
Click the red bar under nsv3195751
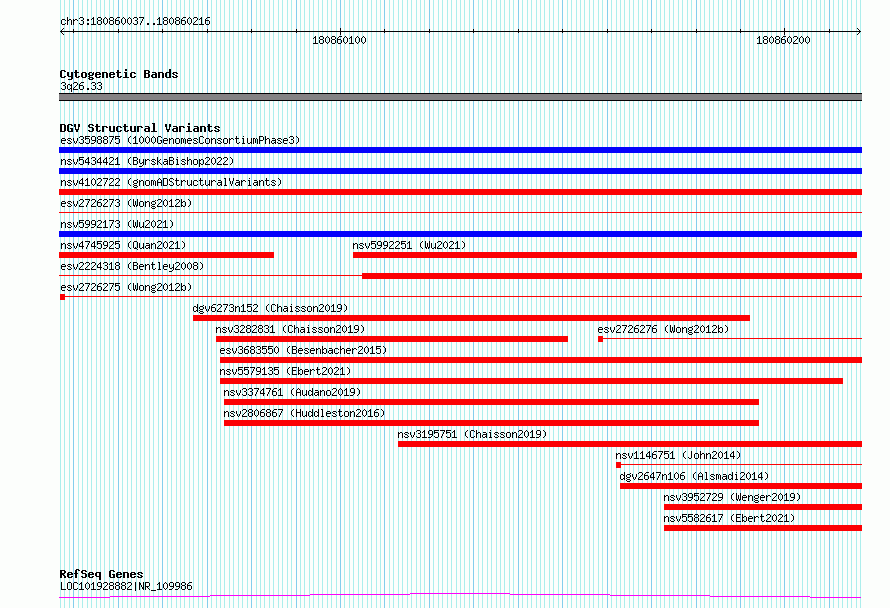coord(630,444)
